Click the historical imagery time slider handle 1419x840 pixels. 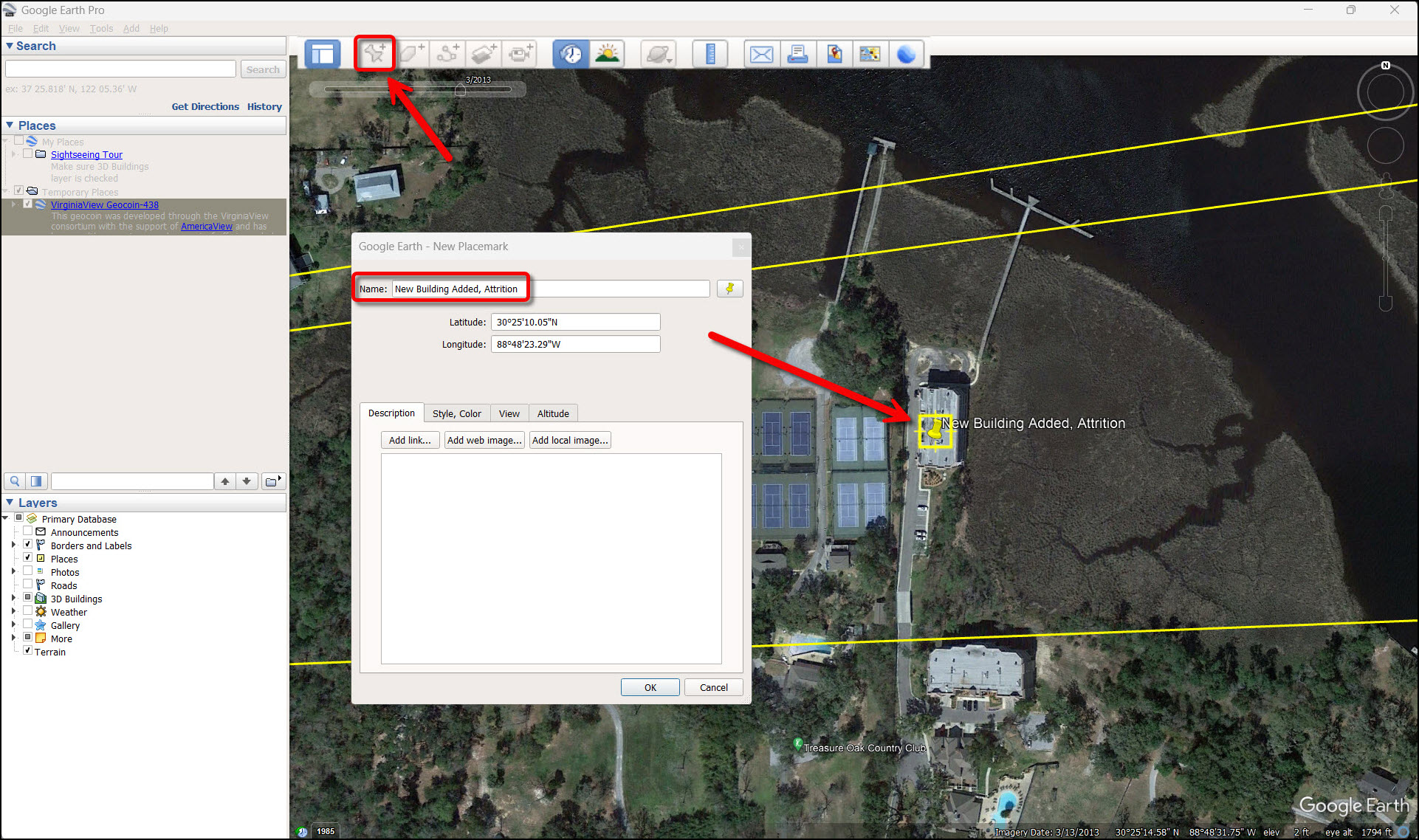pos(460,89)
